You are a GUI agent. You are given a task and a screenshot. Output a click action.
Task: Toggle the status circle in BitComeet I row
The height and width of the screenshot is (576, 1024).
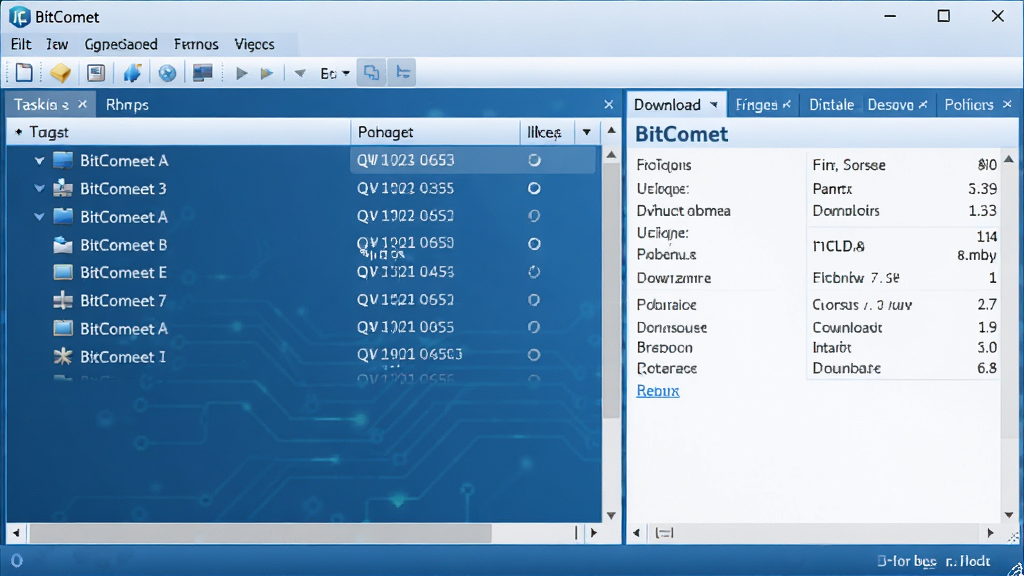coord(534,355)
